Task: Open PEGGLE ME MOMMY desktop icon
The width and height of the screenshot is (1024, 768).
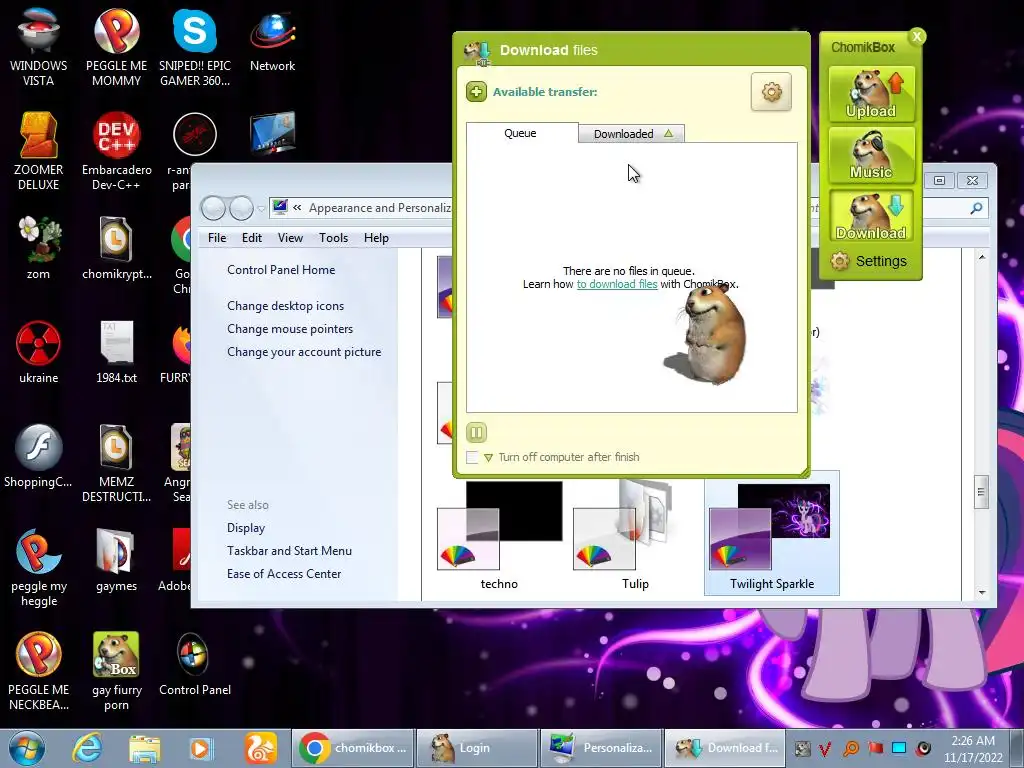Action: click(x=116, y=46)
